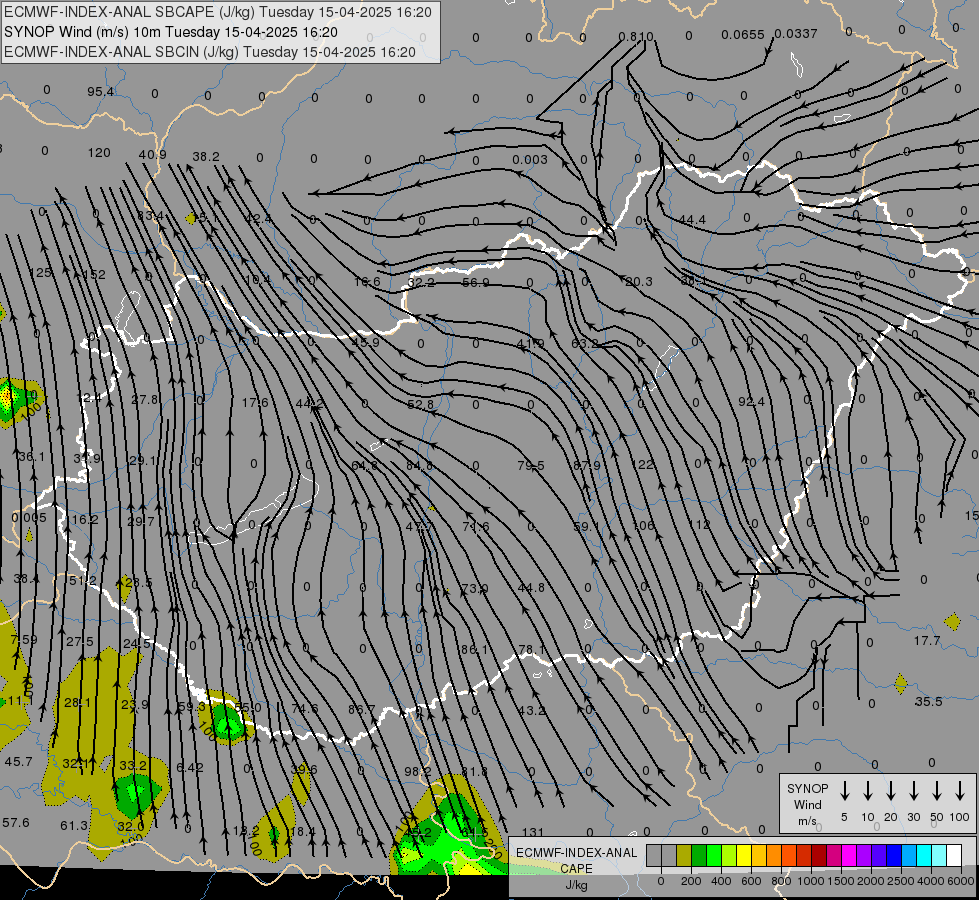Click the 'ECMWF-INDEX-ANAL CAPE' legend label
Screen dimensions: 979x900
click(576, 860)
